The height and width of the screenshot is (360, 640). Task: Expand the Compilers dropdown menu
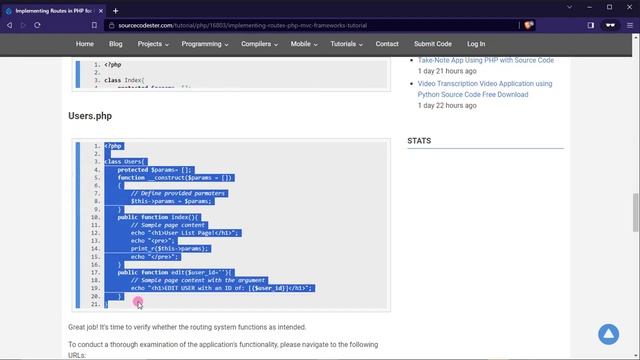click(259, 44)
